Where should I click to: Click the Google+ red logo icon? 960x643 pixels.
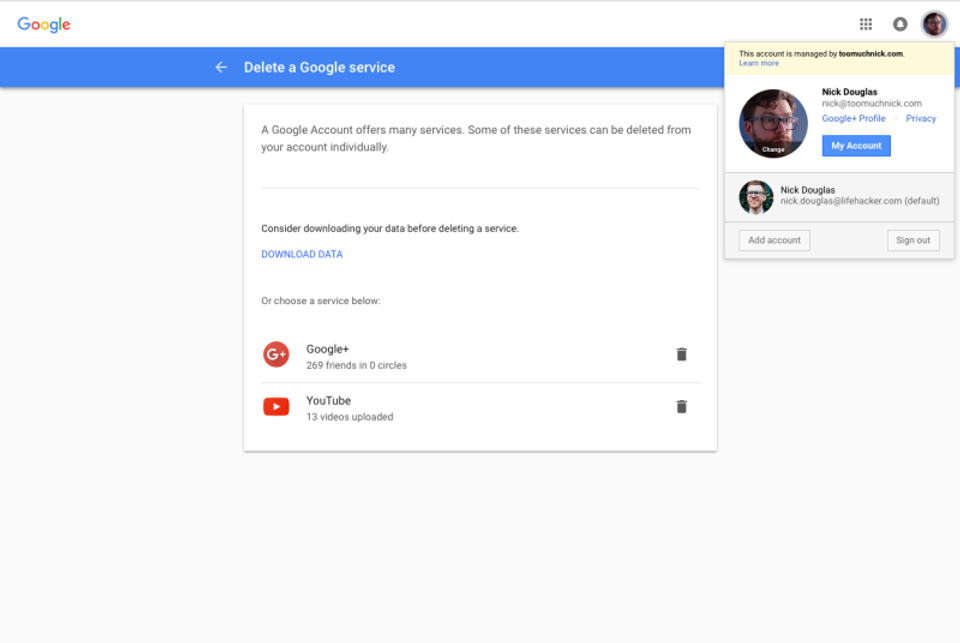point(276,354)
